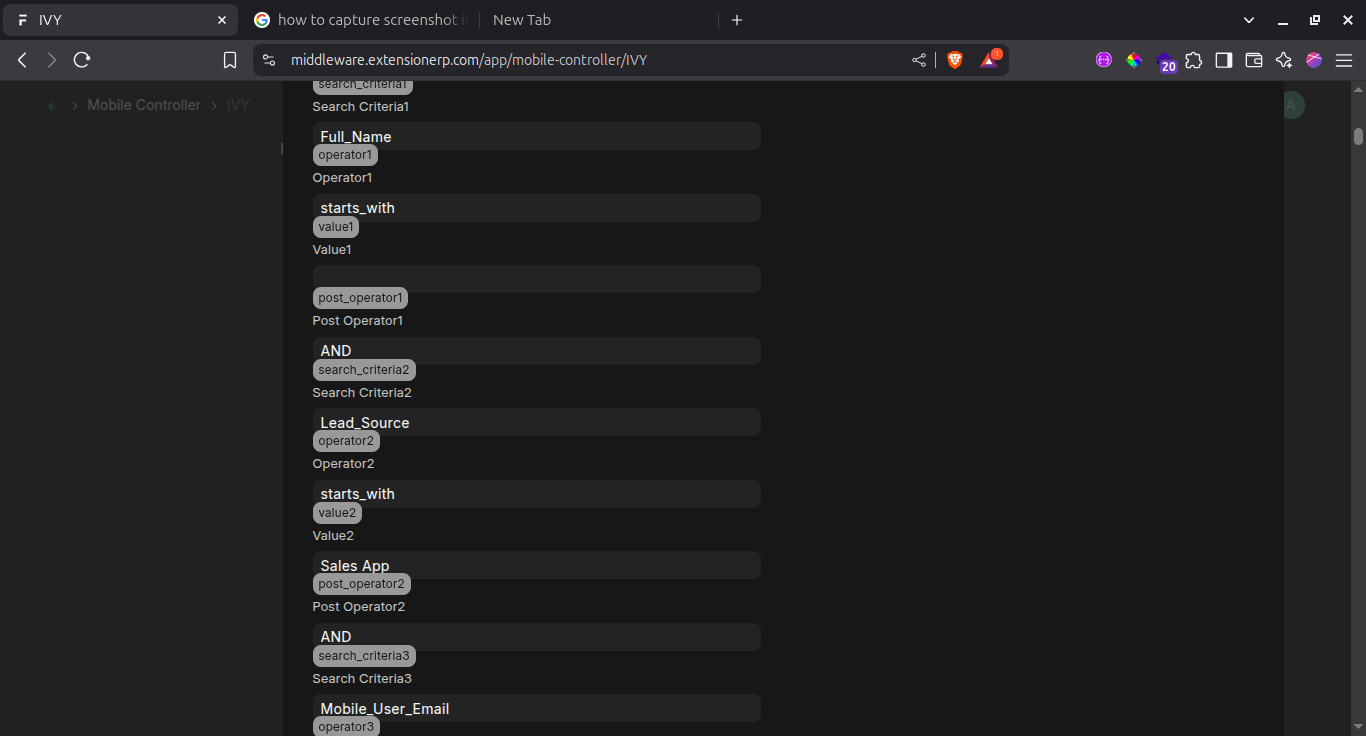Select the 'Value2' label text

click(333, 536)
